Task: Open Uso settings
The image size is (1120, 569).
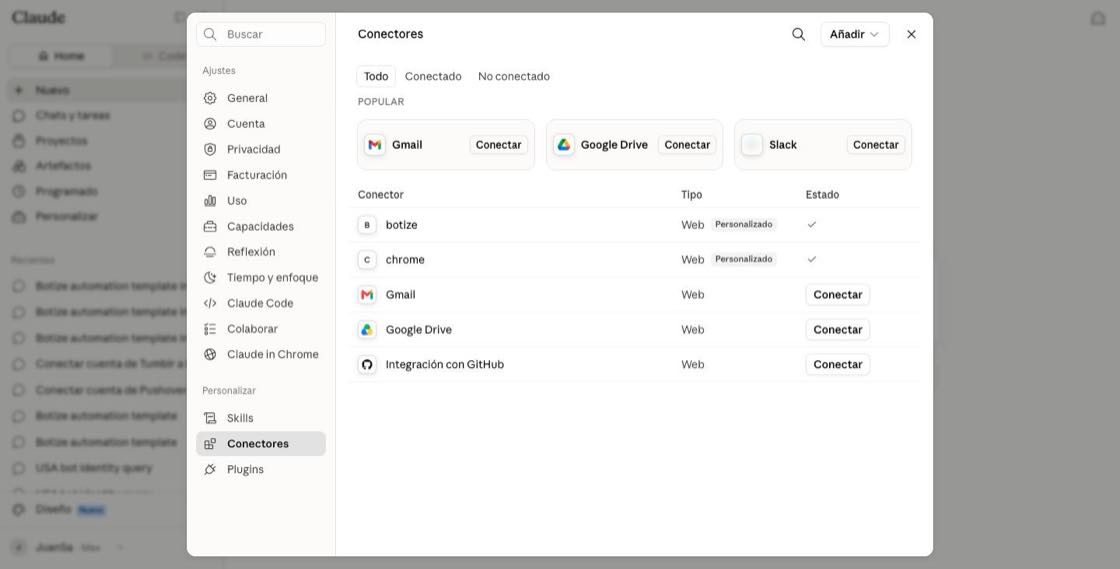Action: (261, 201)
